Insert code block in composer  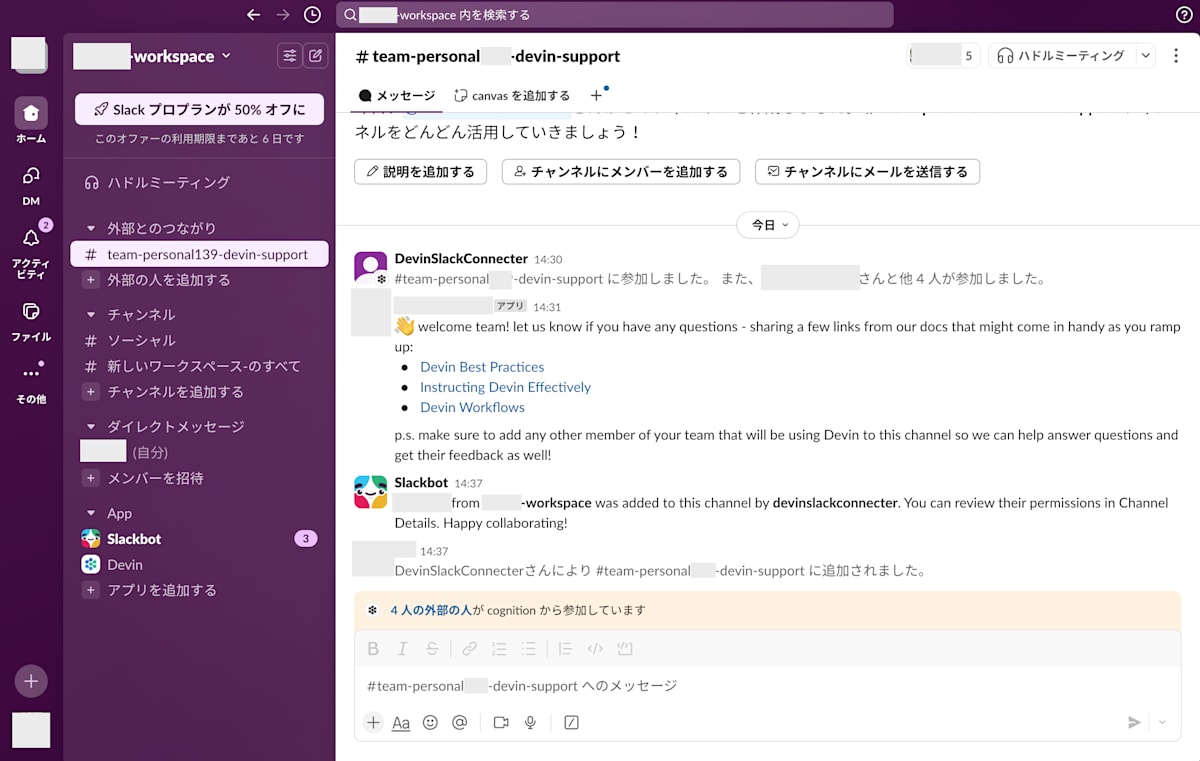[x=625, y=648]
